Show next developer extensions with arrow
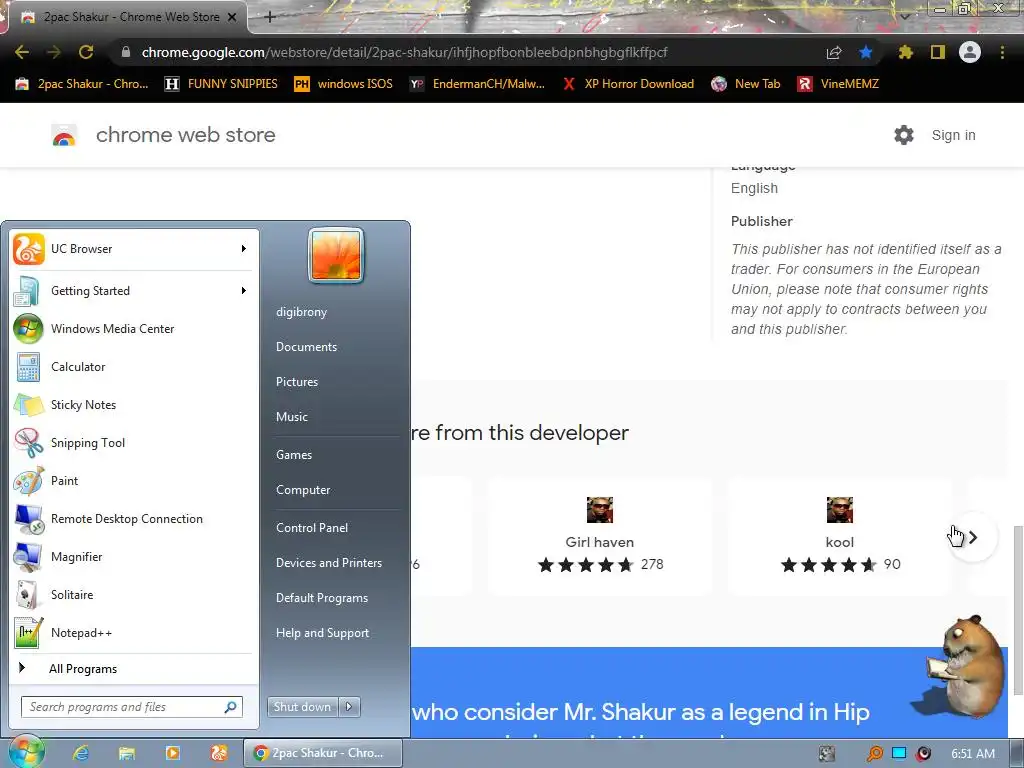 click(973, 537)
